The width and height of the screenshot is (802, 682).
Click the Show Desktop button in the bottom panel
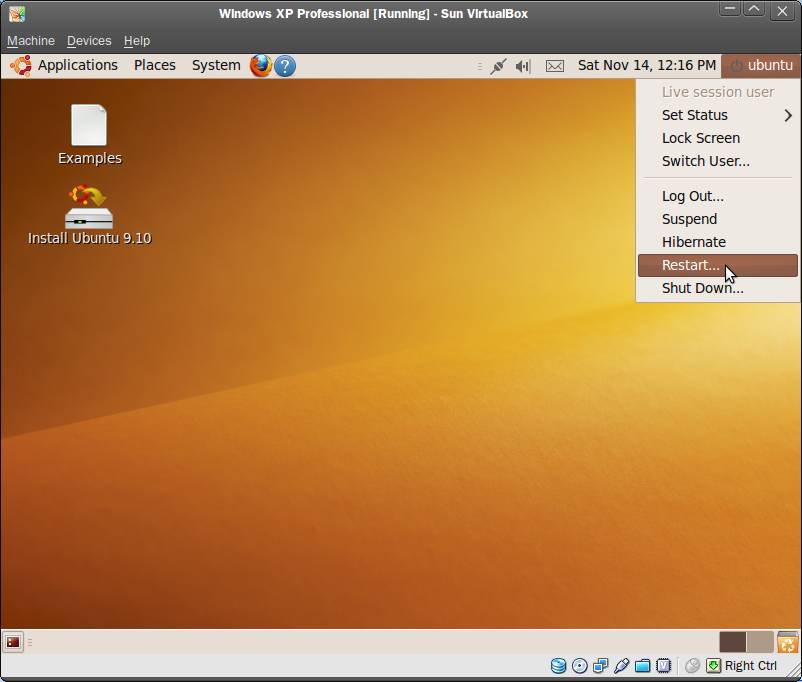click(x=13, y=642)
